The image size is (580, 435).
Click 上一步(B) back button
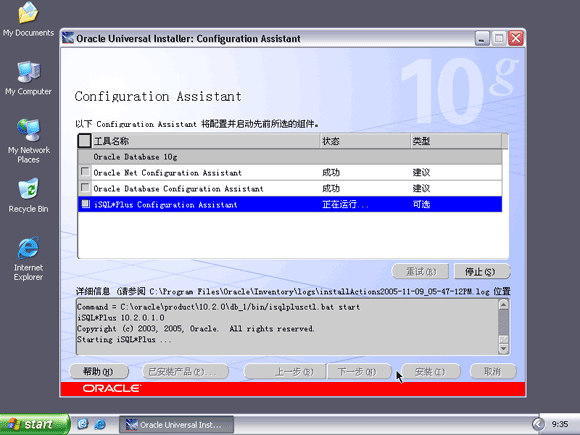[285, 371]
